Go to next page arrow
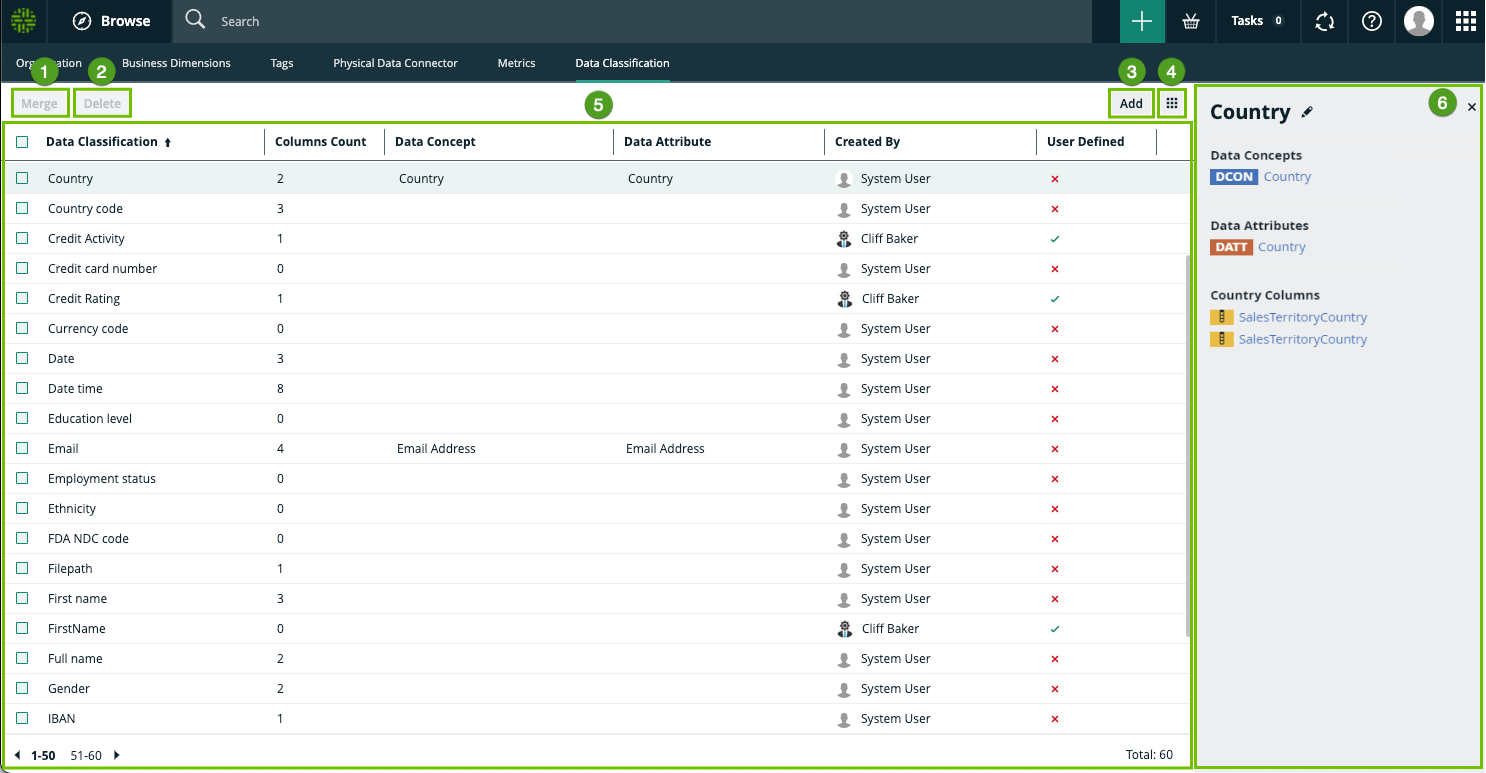 point(117,755)
